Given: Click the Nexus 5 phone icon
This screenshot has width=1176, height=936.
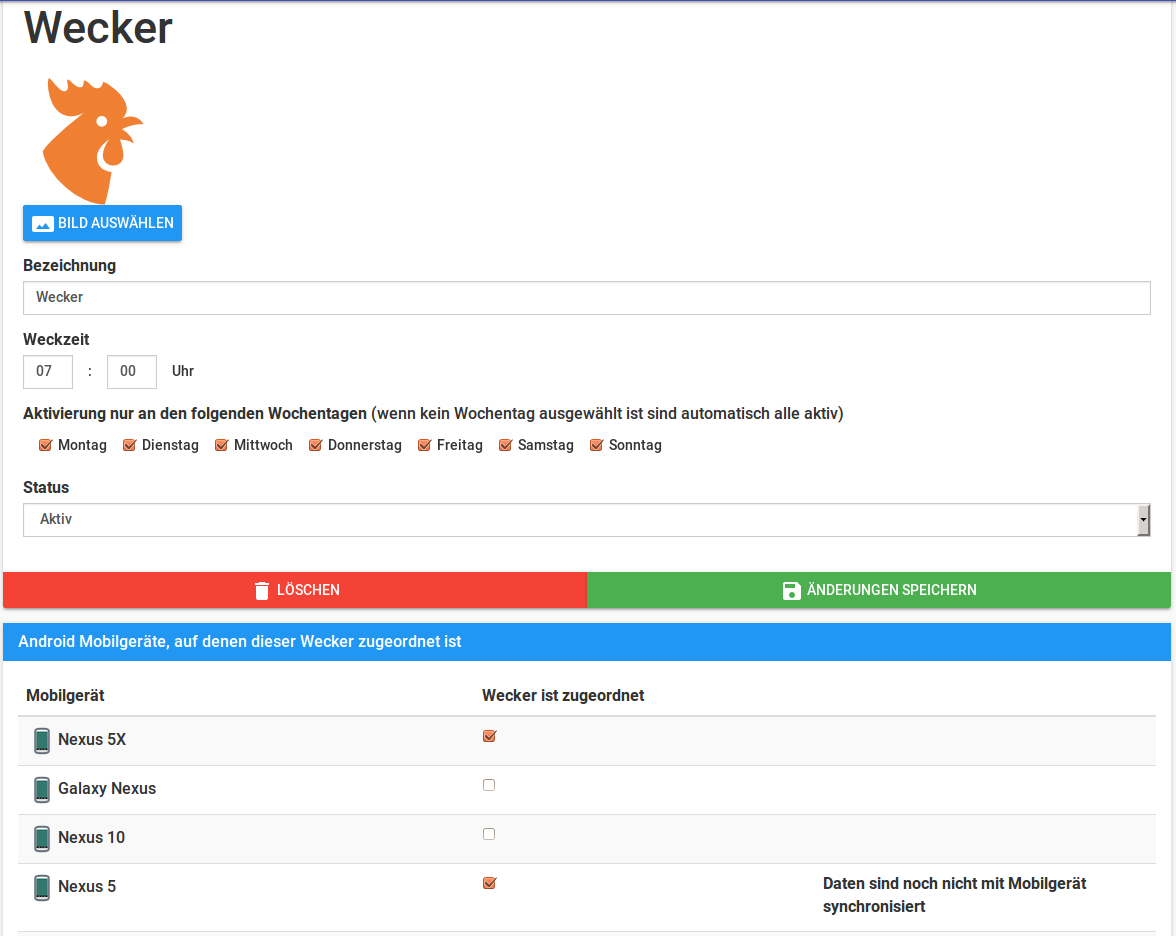Looking at the screenshot, I should (41, 887).
